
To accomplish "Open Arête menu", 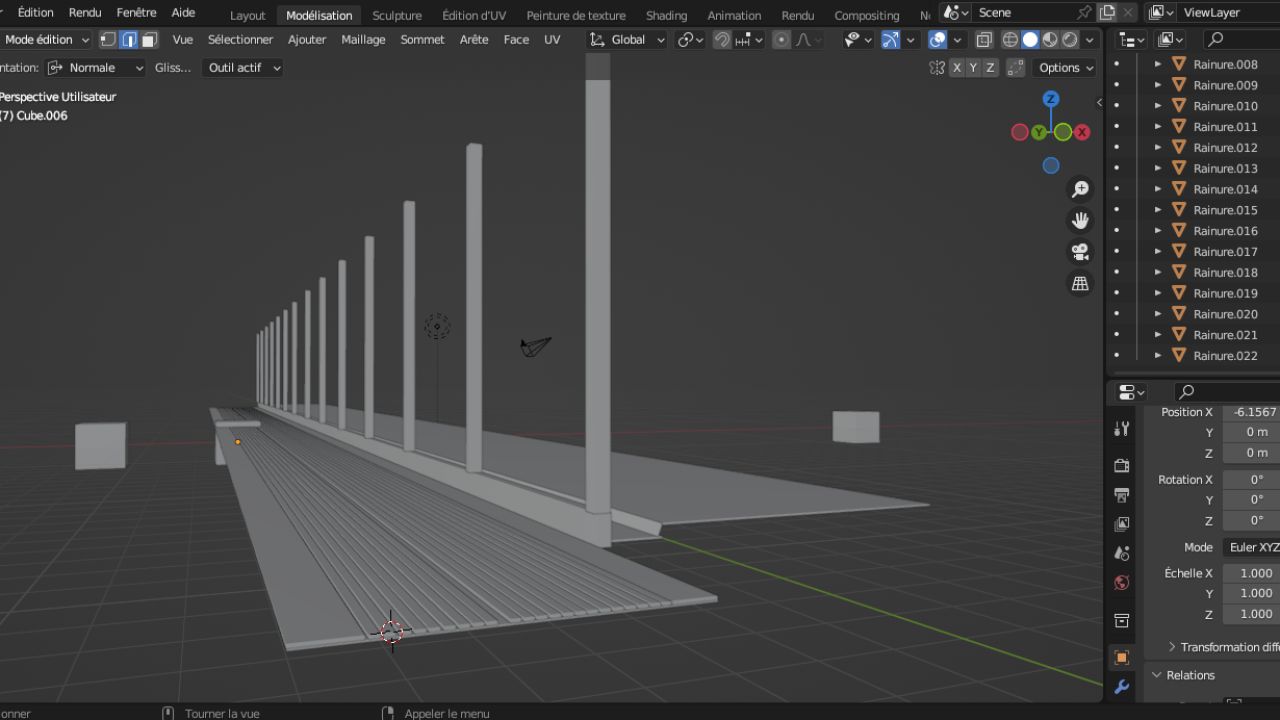I will [474, 40].
